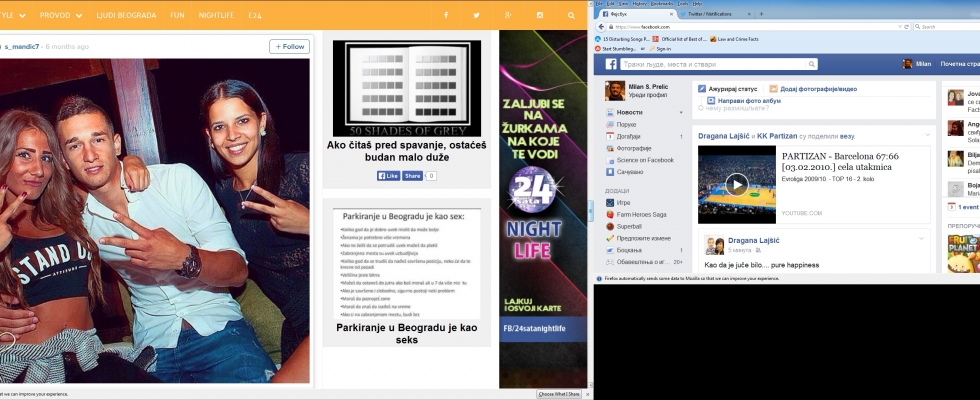Viewport: 980px width, 400px height.
Task: Click the Choose What I Share button
Action: 559,394
